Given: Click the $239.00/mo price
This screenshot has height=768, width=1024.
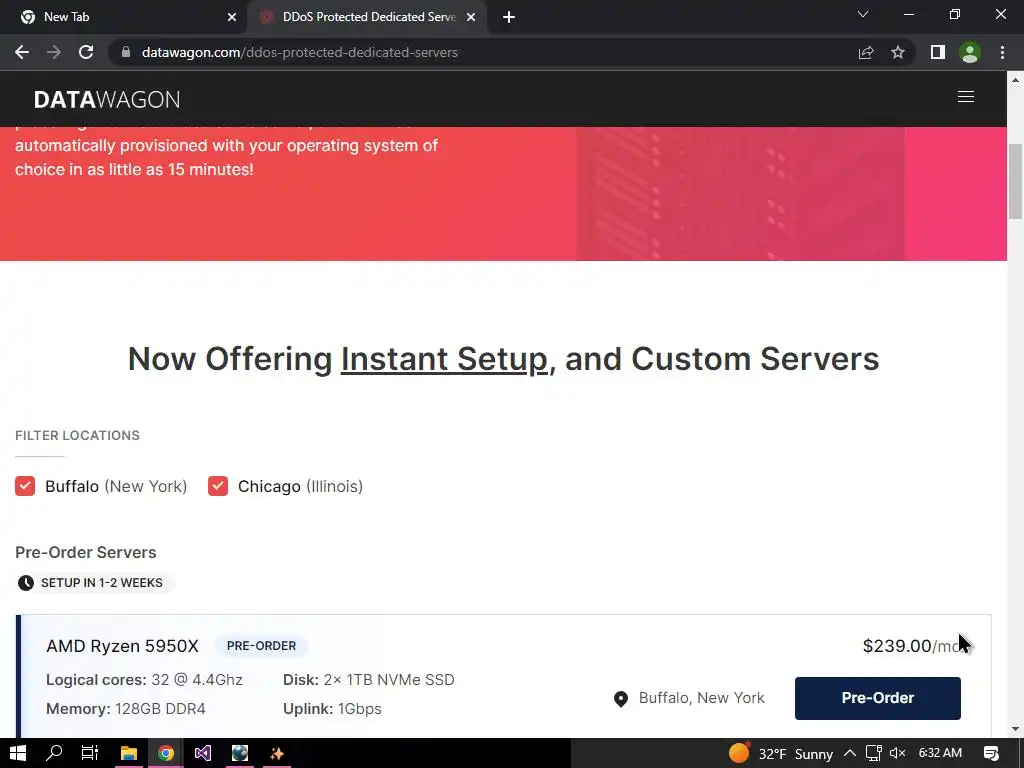Looking at the screenshot, I should [911, 646].
